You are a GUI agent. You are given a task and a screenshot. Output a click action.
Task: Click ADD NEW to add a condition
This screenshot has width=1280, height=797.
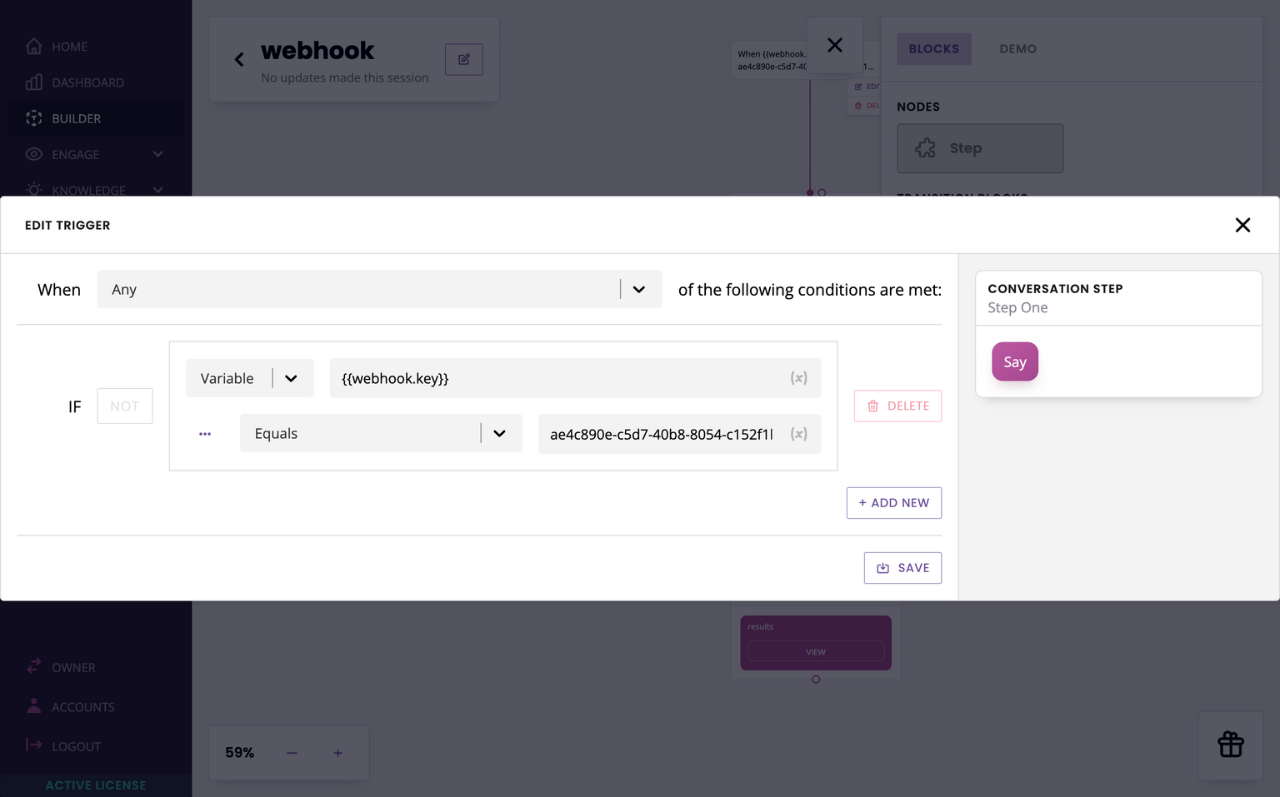tap(894, 503)
